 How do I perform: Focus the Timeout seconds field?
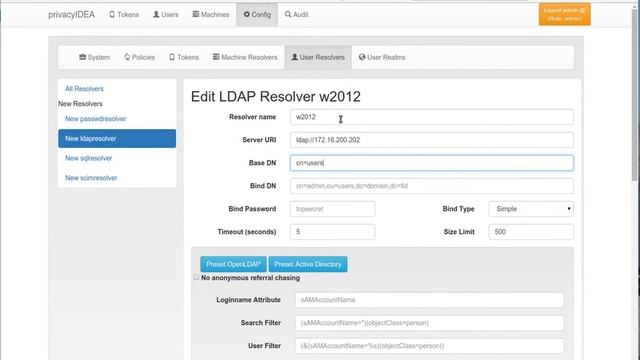pos(332,232)
